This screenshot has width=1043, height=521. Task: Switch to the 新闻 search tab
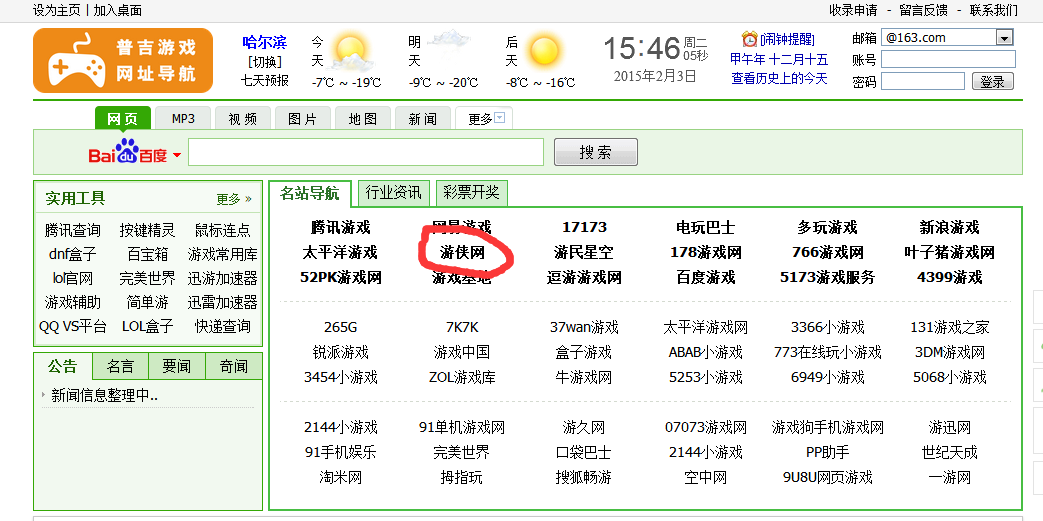click(422, 118)
